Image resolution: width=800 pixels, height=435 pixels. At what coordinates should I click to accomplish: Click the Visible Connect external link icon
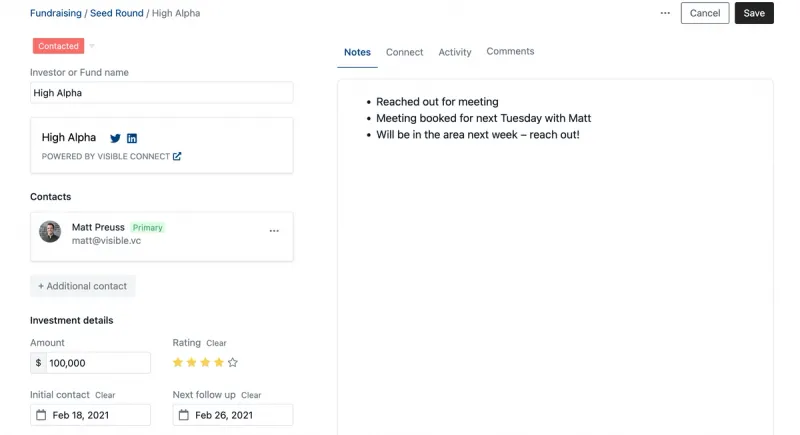click(177, 156)
